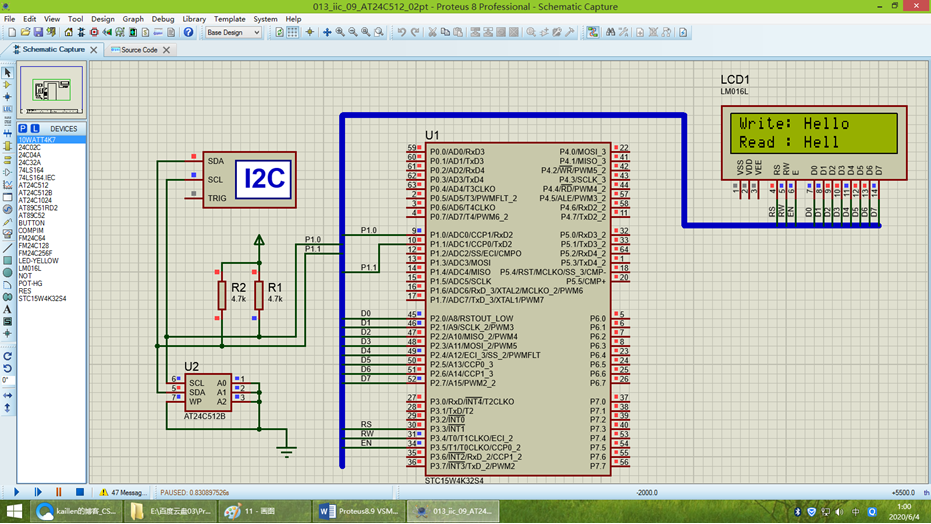Select the 2D circle graphics tool

[7, 272]
